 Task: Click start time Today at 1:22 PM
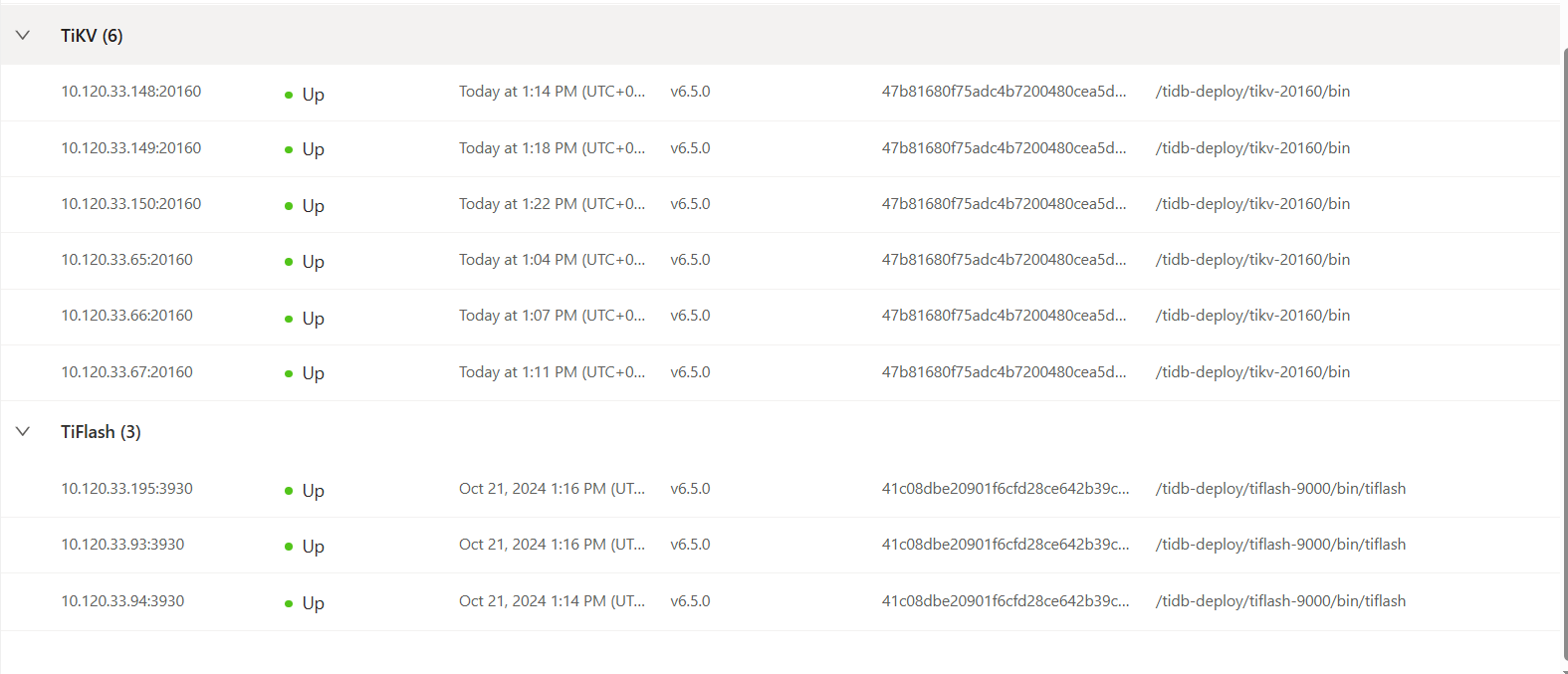click(552, 204)
